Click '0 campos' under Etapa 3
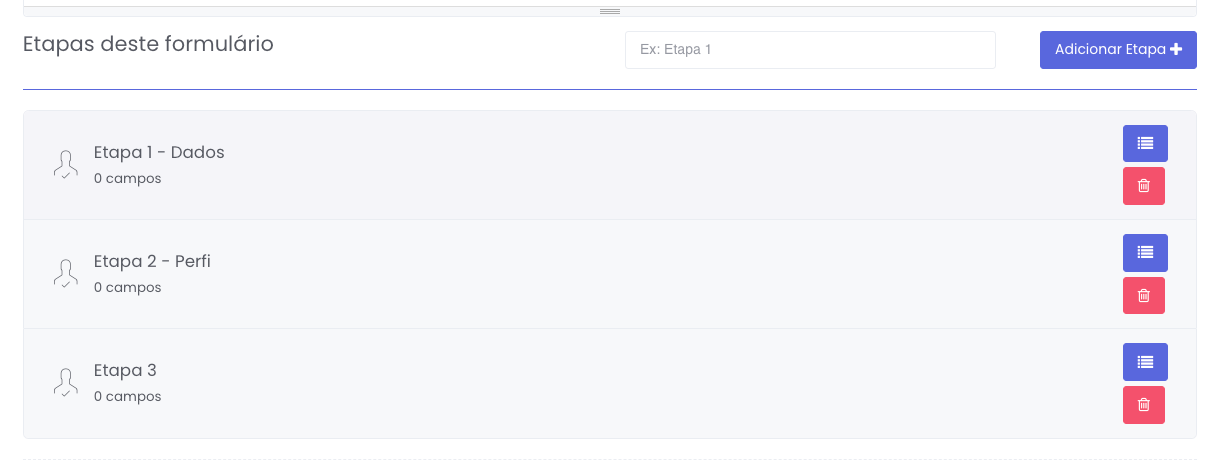This screenshot has height=461, width=1205. click(x=127, y=397)
